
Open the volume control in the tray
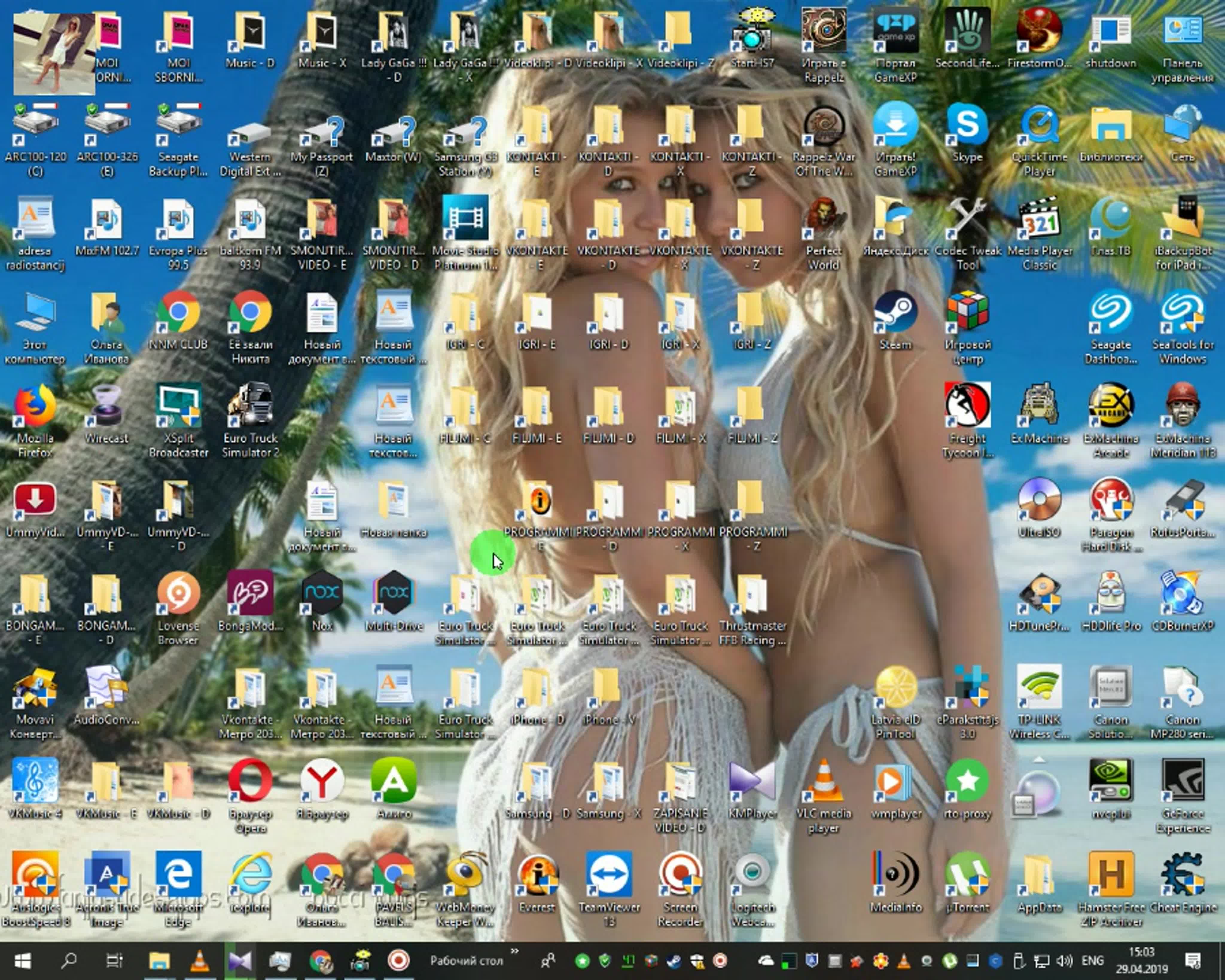click(x=1064, y=961)
